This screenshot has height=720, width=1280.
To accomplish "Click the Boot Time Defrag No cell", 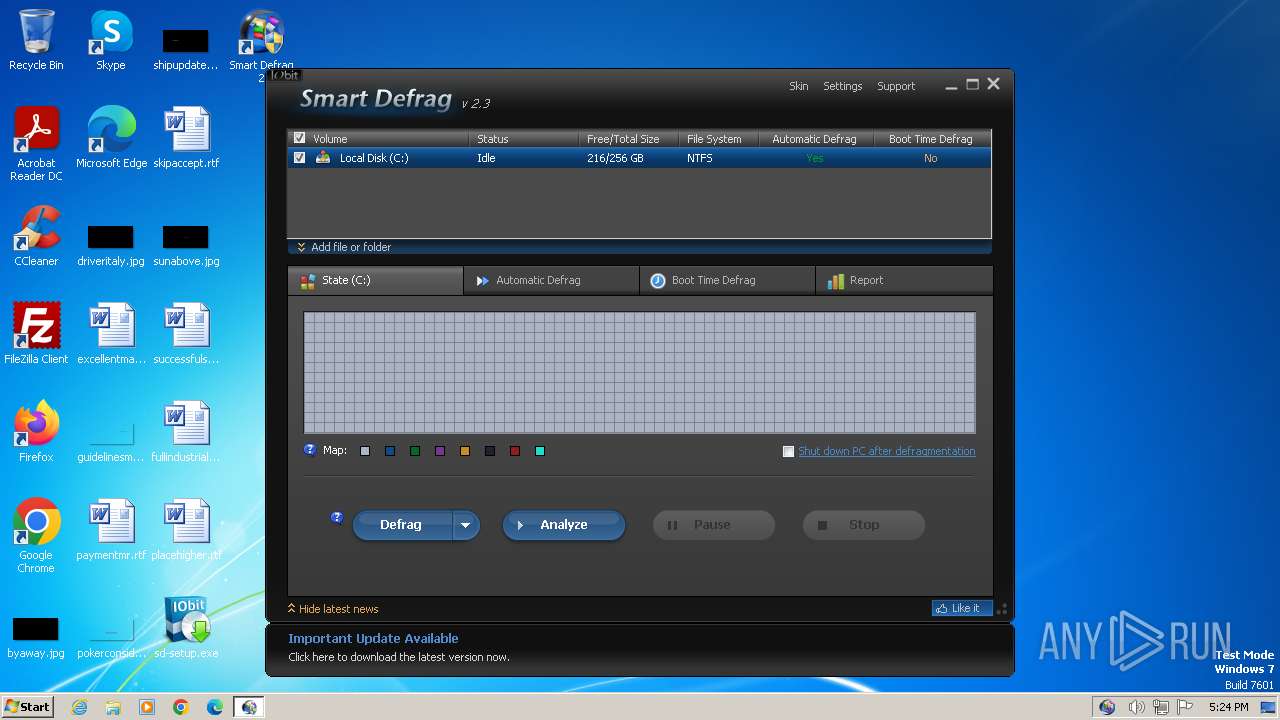I will (931, 158).
